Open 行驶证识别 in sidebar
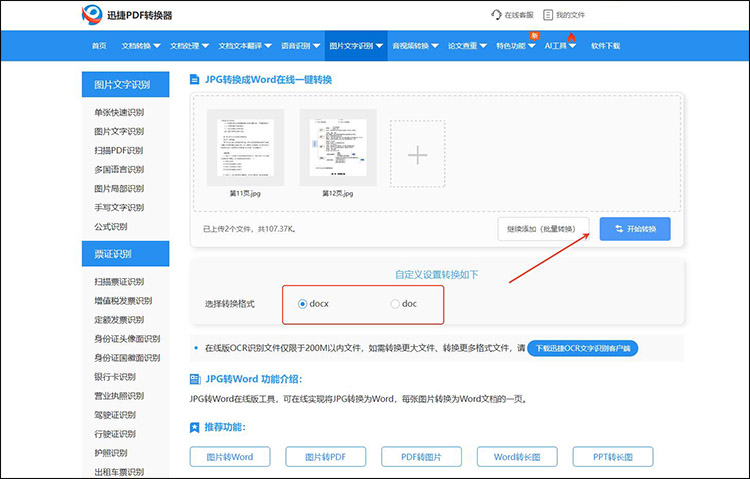 tap(115, 434)
